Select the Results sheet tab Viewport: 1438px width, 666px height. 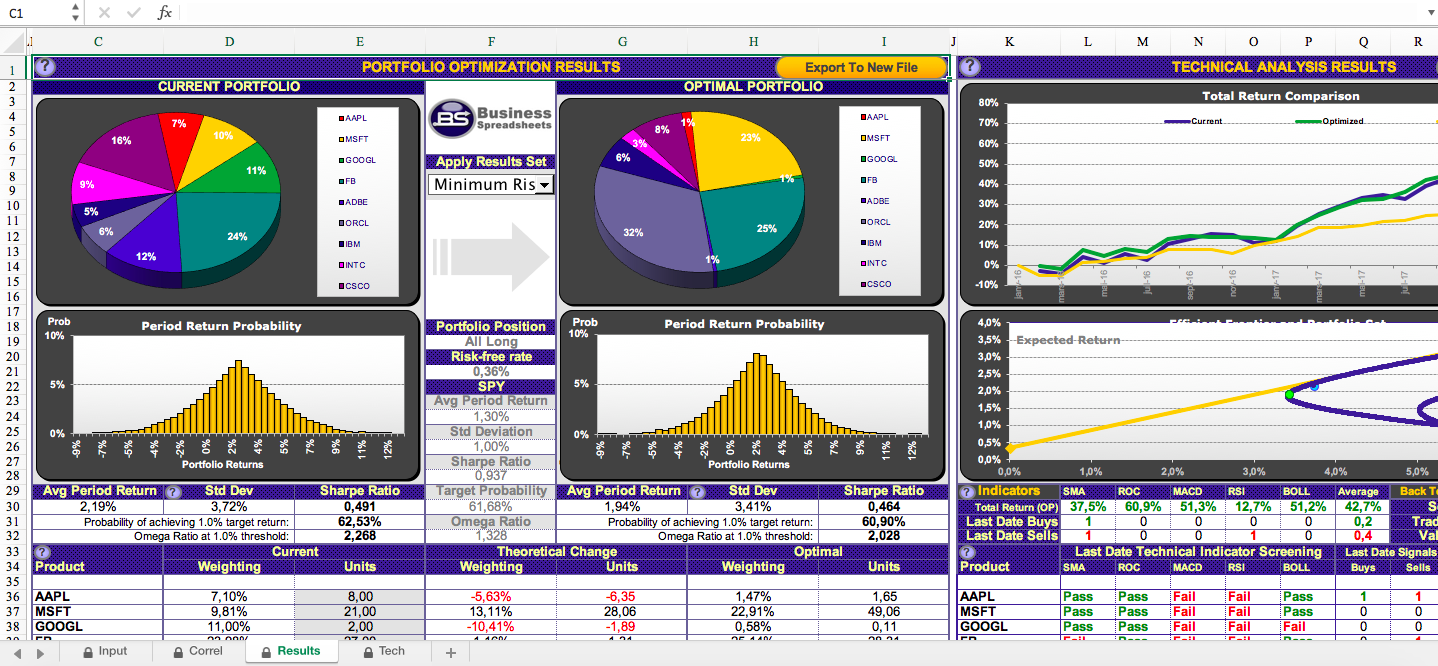click(291, 651)
